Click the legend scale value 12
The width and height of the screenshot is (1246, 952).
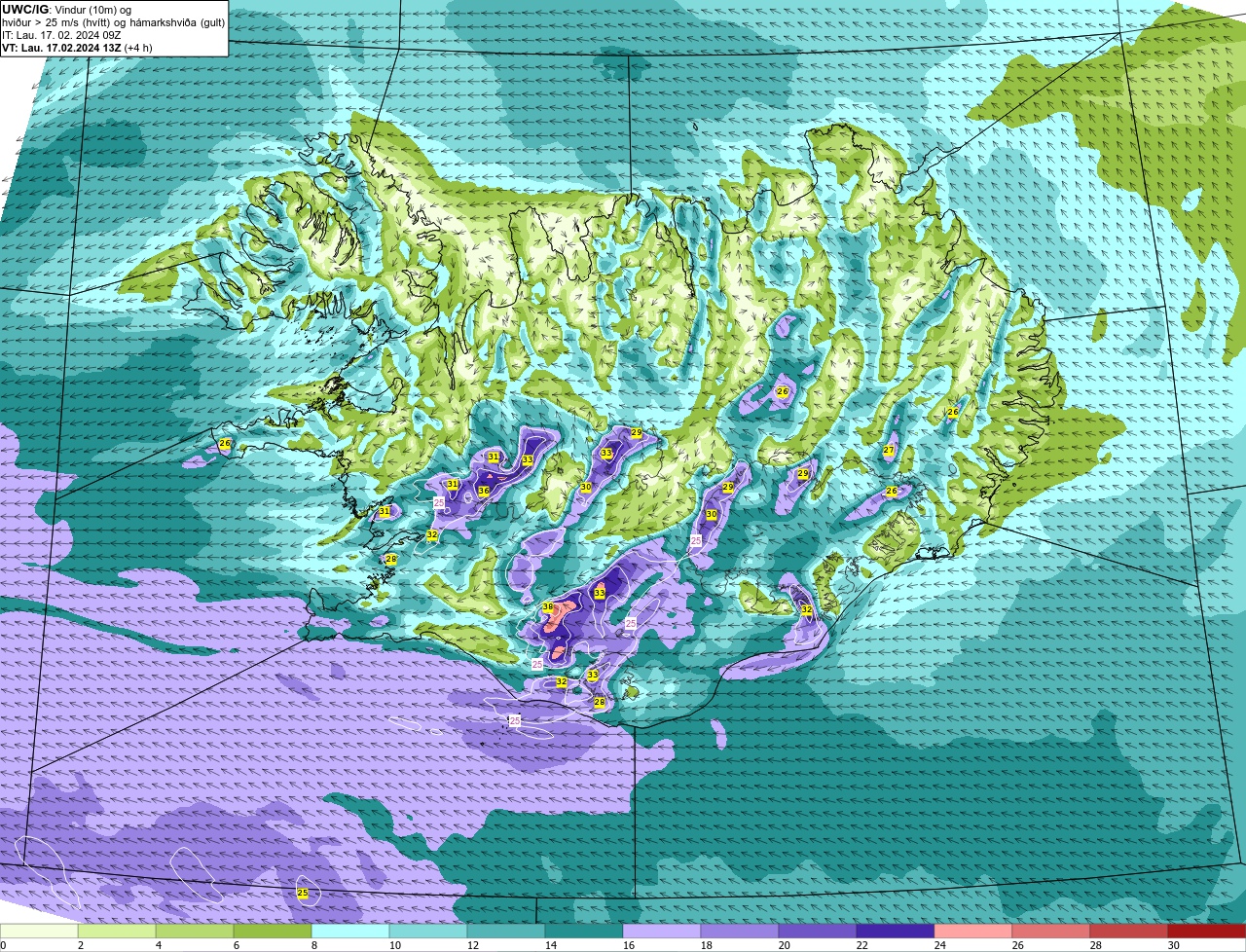click(x=471, y=945)
